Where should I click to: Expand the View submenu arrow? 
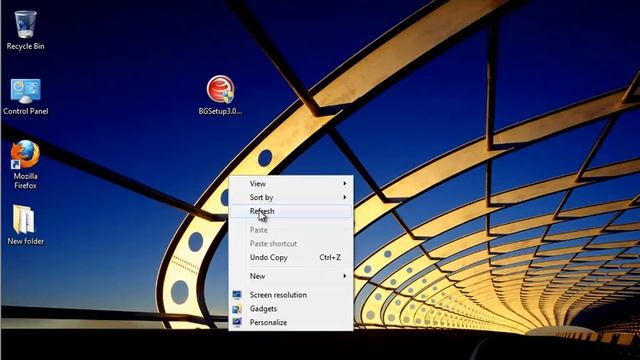[345, 184]
